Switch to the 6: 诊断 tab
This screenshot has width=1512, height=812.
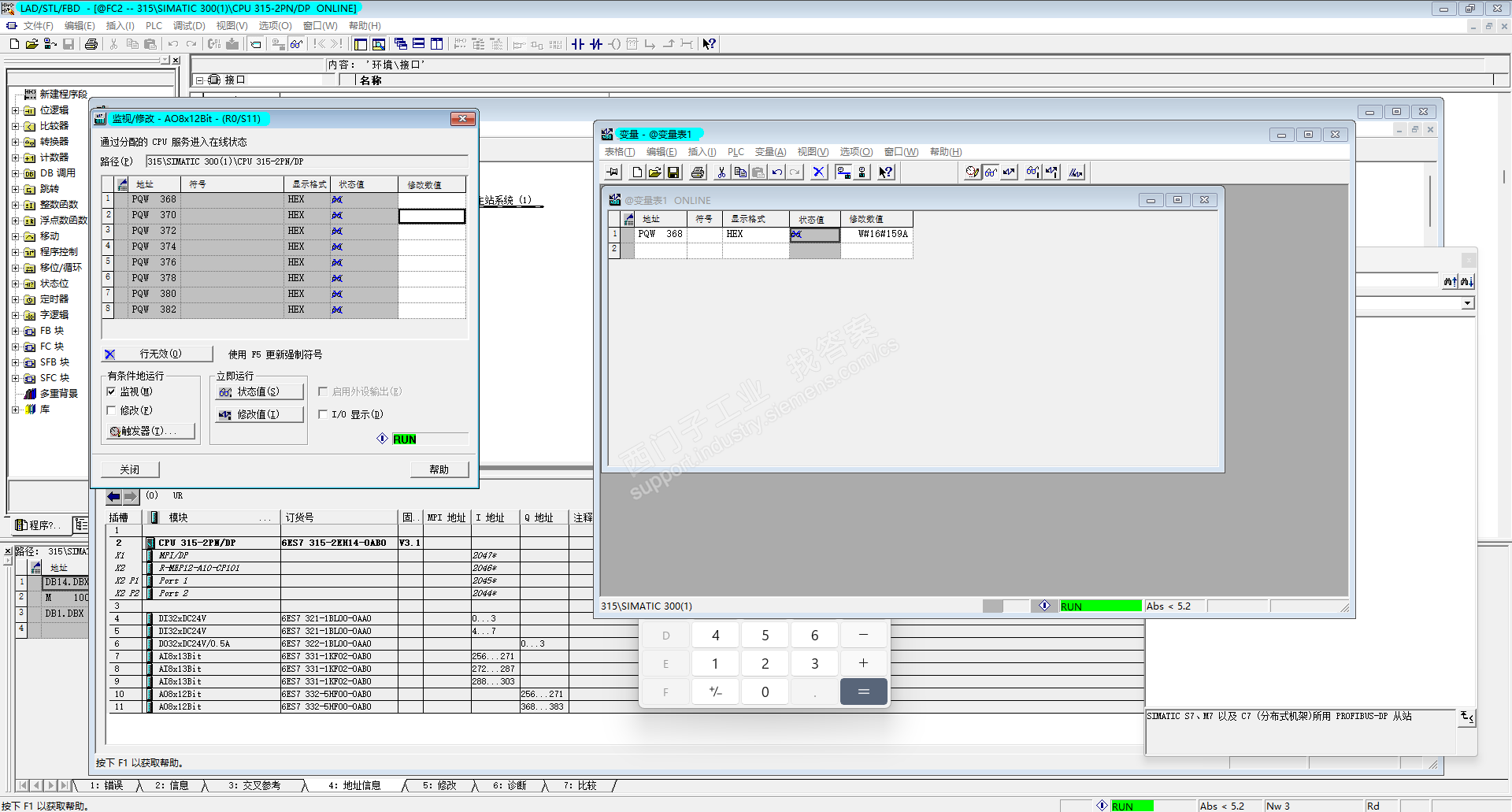[x=510, y=785]
